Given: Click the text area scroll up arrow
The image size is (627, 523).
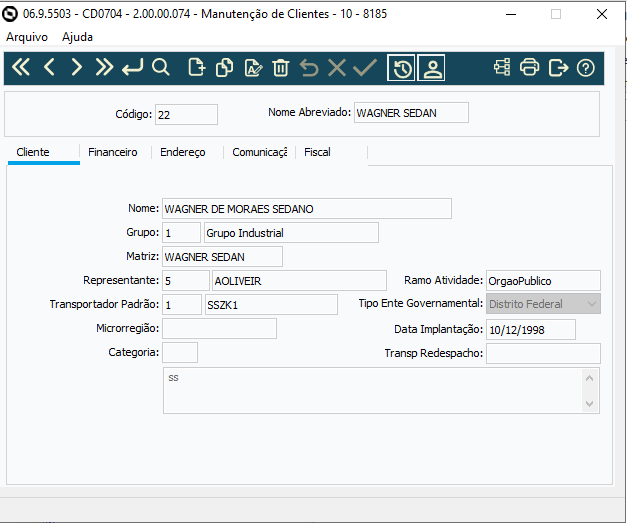Looking at the screenshot, I should 589,378.
